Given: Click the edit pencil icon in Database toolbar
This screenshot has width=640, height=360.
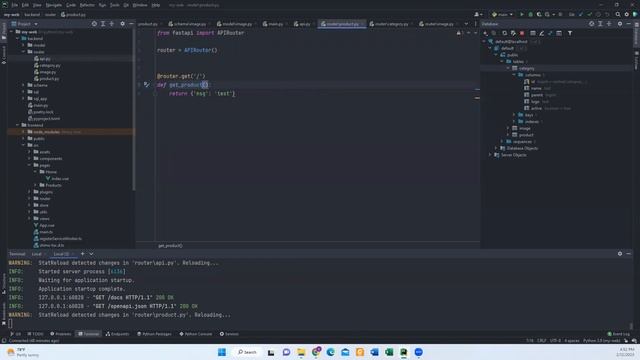Looking at the screenshot, I should tap(542, 33).
